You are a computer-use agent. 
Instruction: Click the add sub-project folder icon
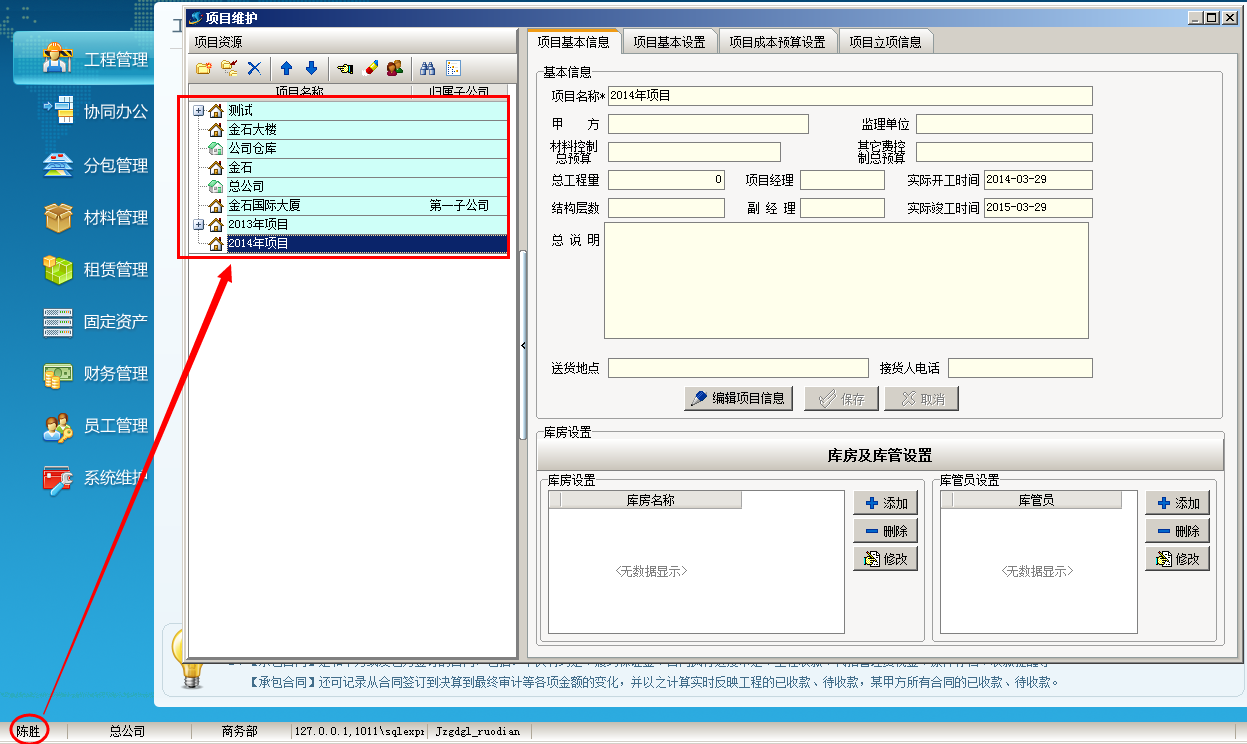click(229, 68)
